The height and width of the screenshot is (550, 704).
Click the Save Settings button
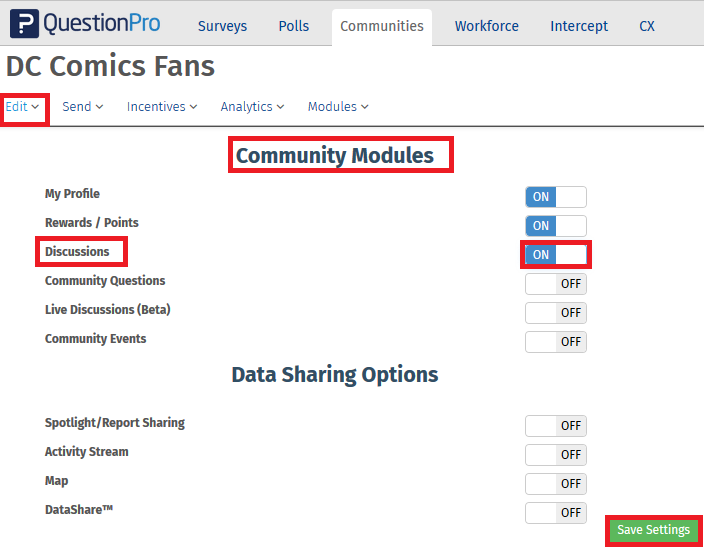pos(653,530)
